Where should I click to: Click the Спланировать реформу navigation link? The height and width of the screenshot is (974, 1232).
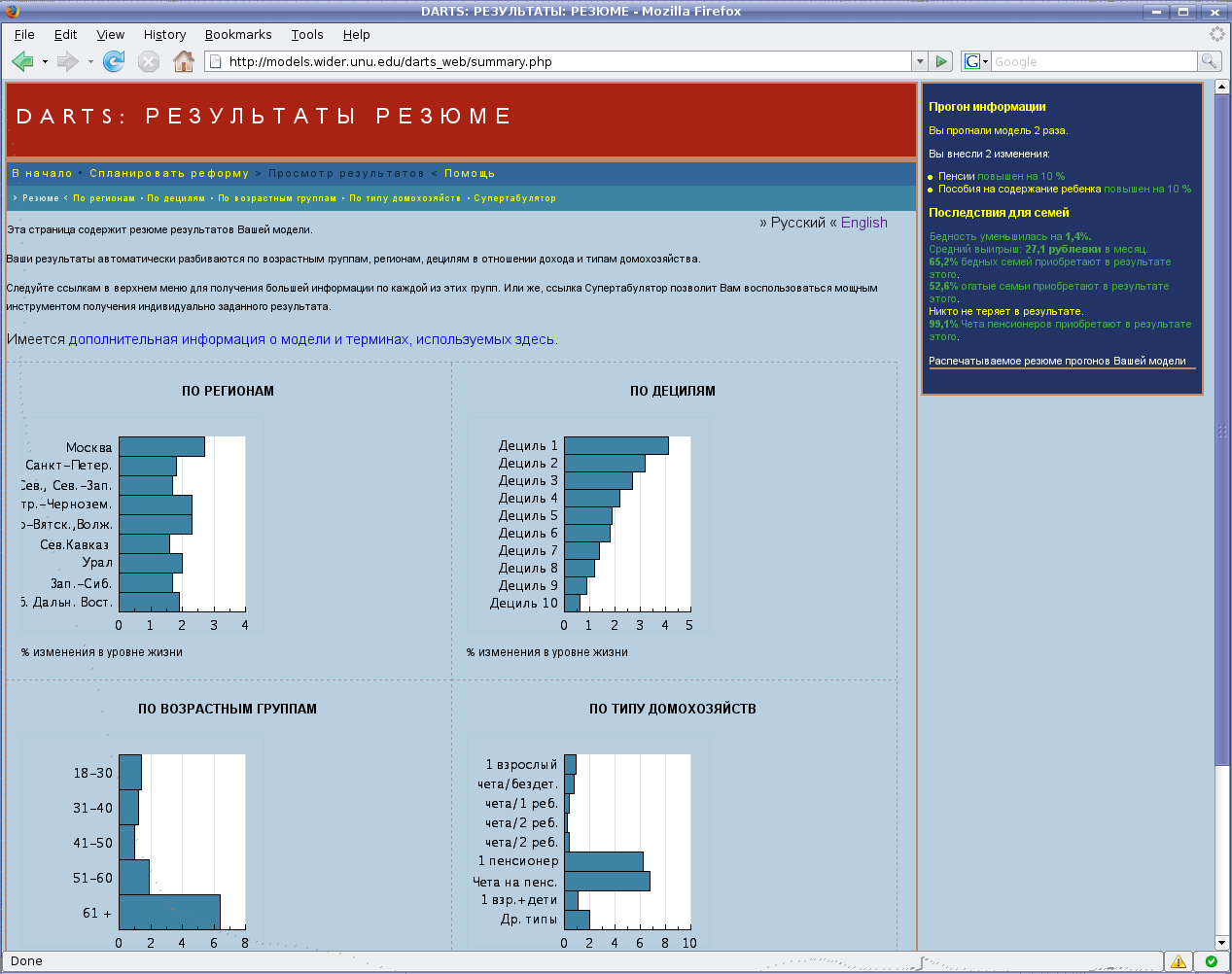(169, 173)
